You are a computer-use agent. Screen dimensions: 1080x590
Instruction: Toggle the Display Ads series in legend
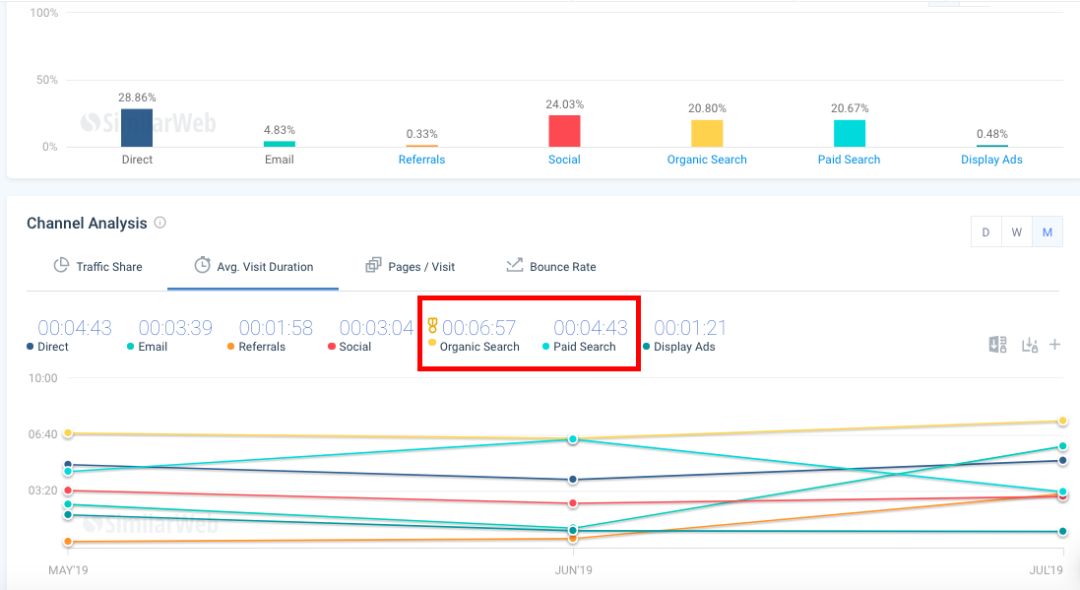(x=679, y=347)
